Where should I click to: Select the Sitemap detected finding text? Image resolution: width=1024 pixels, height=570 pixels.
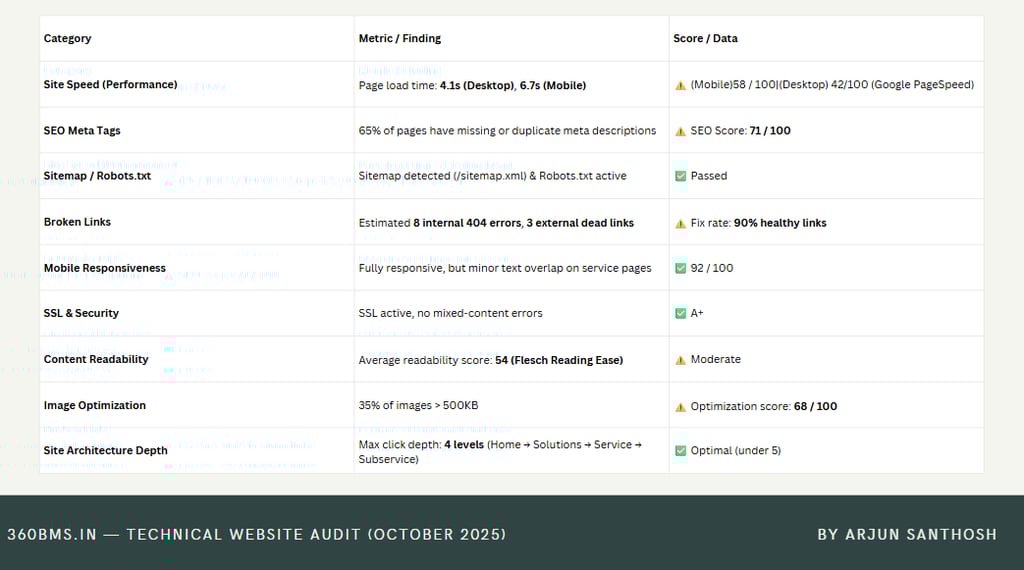pyautogui.click(x=492, y=176)
